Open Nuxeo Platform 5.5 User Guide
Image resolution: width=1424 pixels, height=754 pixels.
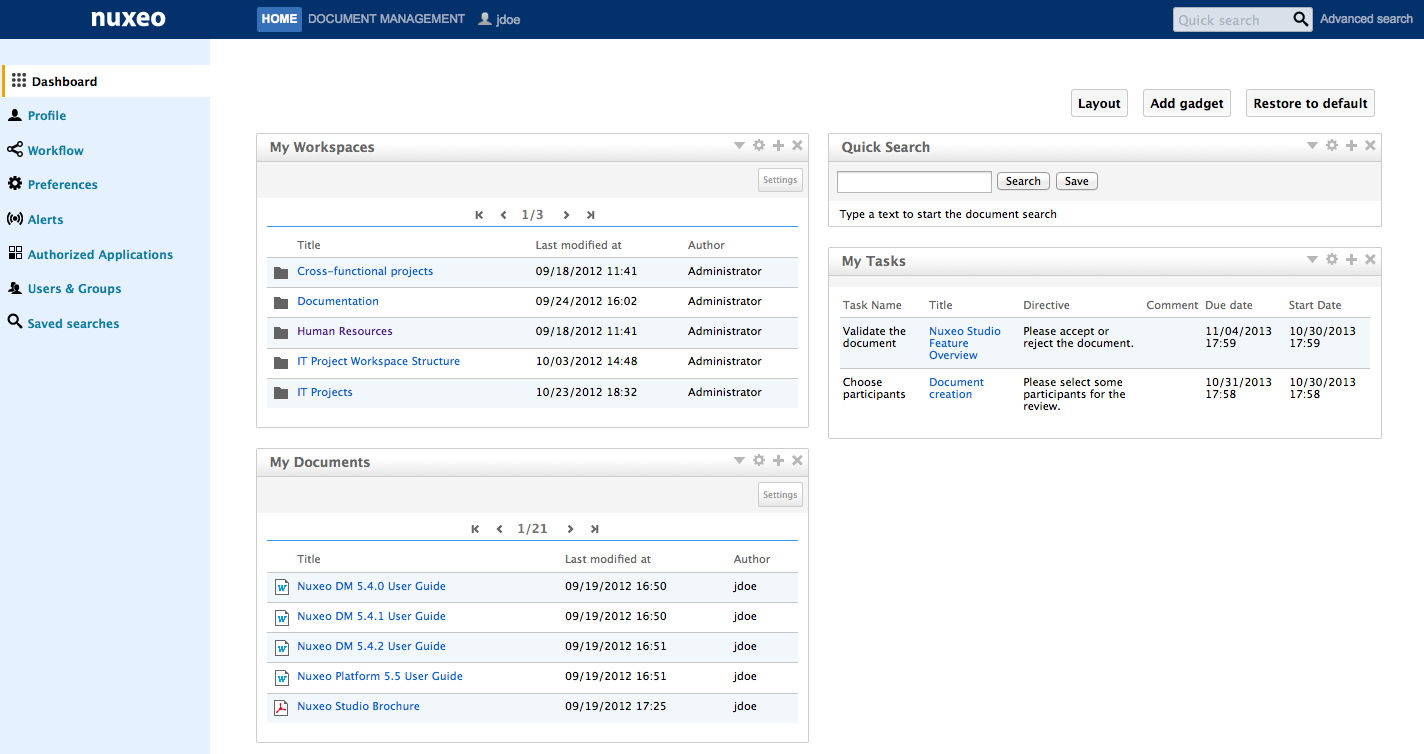(380, 677)
